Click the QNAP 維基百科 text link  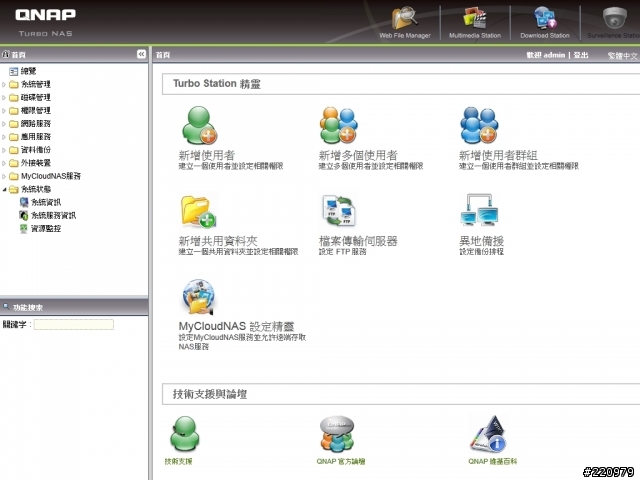click(493, 461)
